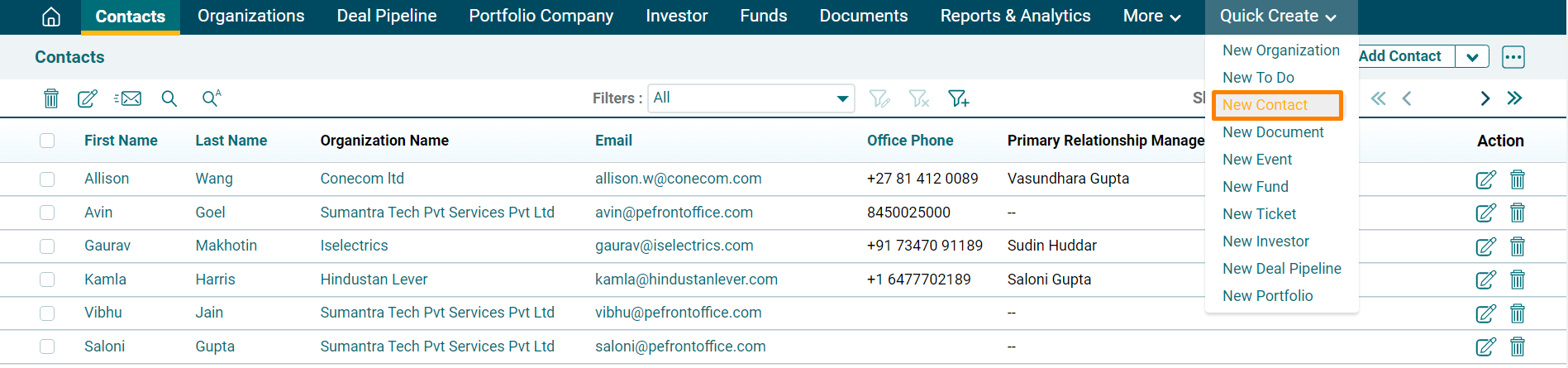Click the add new filter funnel icon
1568x368 pixels.
point(958,98)
